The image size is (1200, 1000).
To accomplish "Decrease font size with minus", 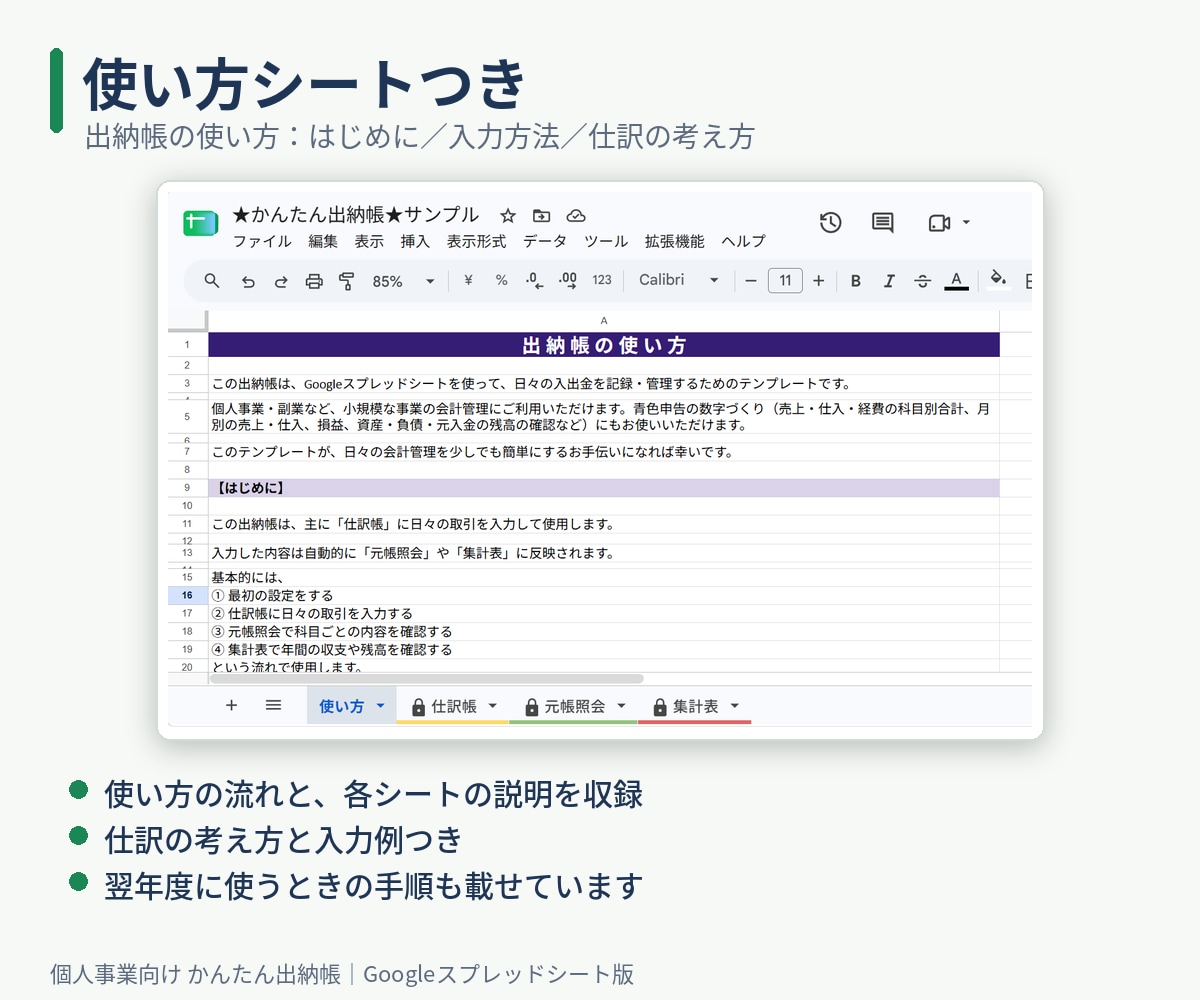I will tap(751, 281).
